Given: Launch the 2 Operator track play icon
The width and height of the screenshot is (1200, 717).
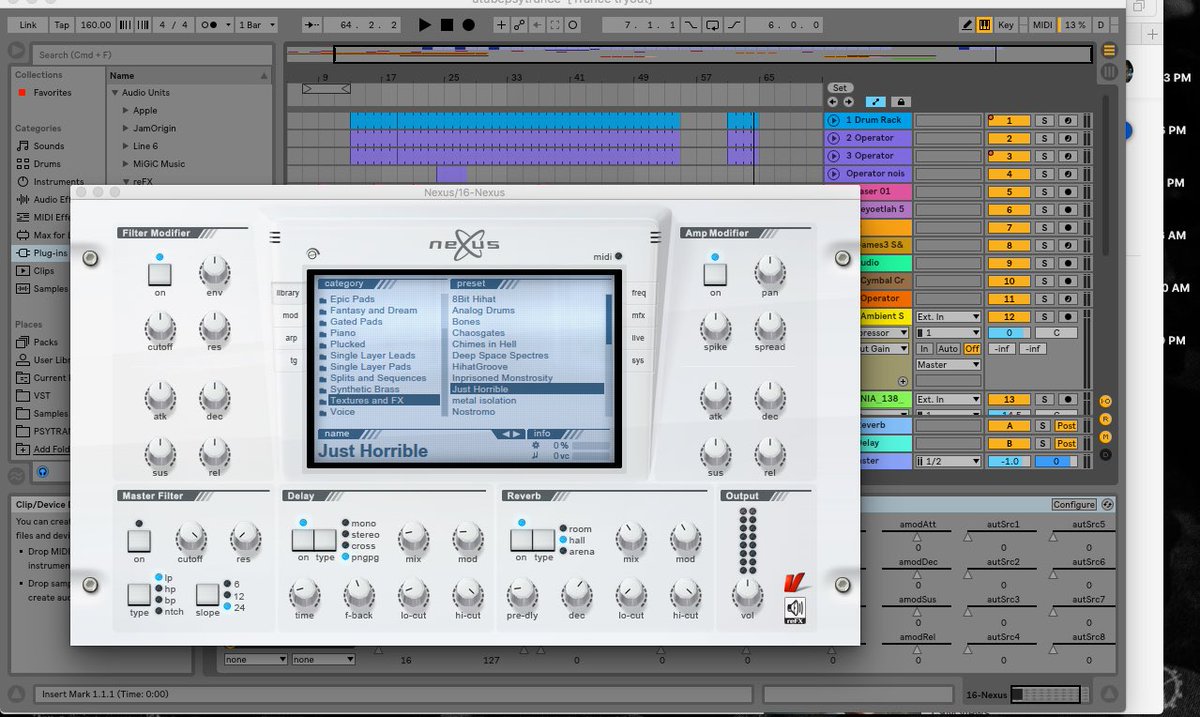Looking at the screenshot, I should (x=833, y=138).
